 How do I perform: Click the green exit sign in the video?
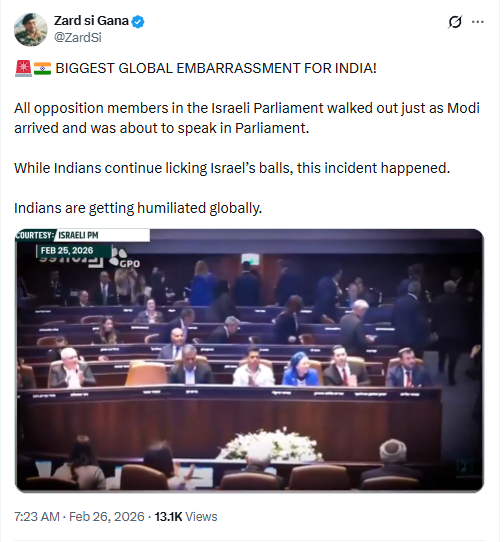pyautogui.click(x=251, y=260)
